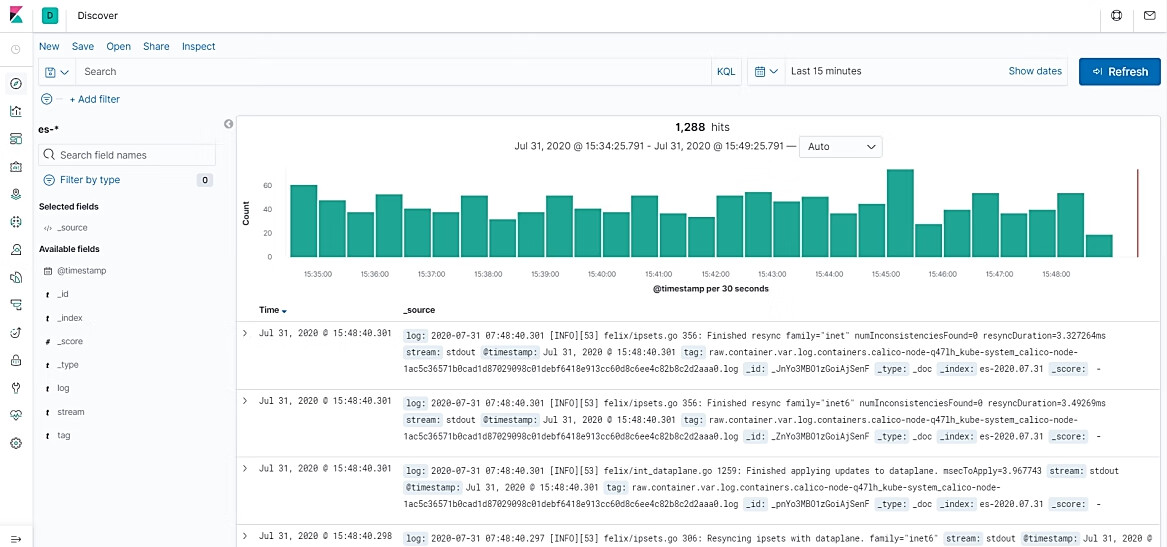Open the Inspect menu item
Viewport: 1167px width, 547px height.
click(x=198, y=46)
